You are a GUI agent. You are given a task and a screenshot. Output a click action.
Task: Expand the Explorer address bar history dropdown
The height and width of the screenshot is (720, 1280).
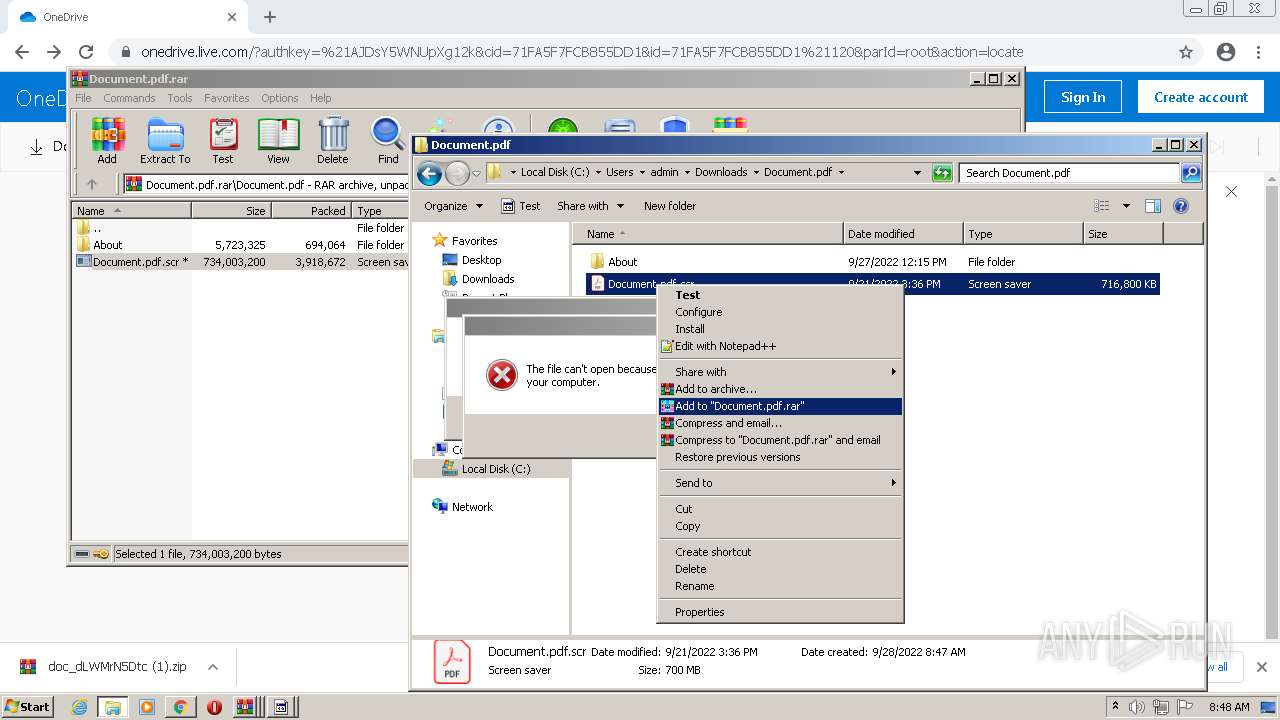pyautogui.click(x=917, y=173)
